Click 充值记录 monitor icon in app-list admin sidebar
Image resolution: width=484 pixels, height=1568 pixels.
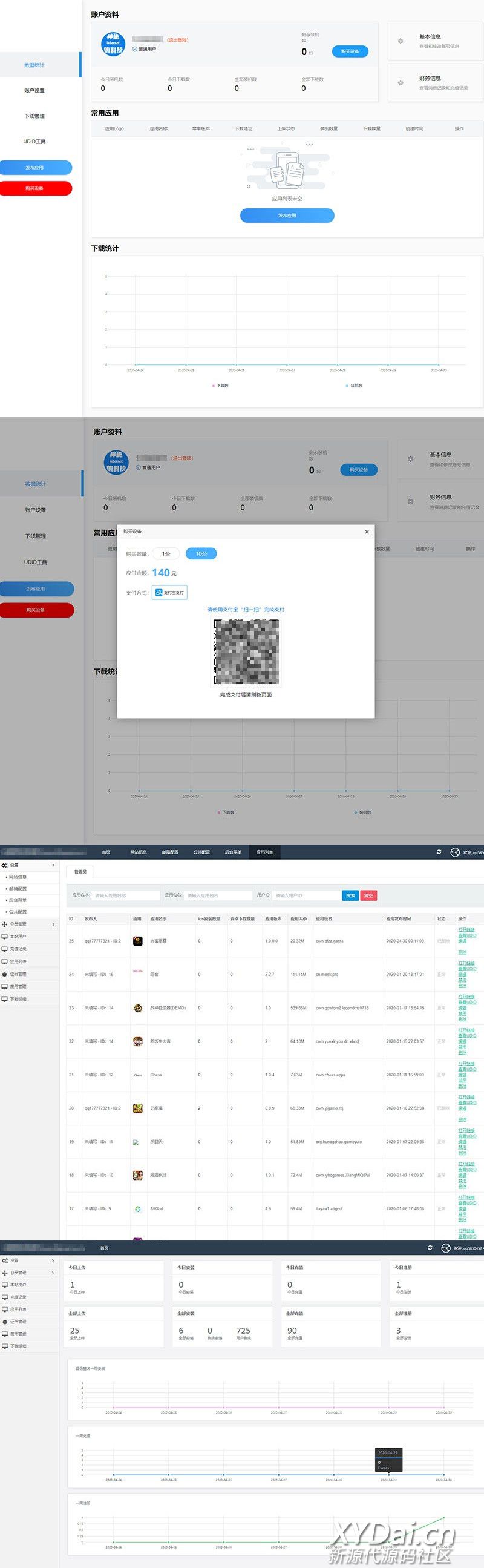click(5, 949)
